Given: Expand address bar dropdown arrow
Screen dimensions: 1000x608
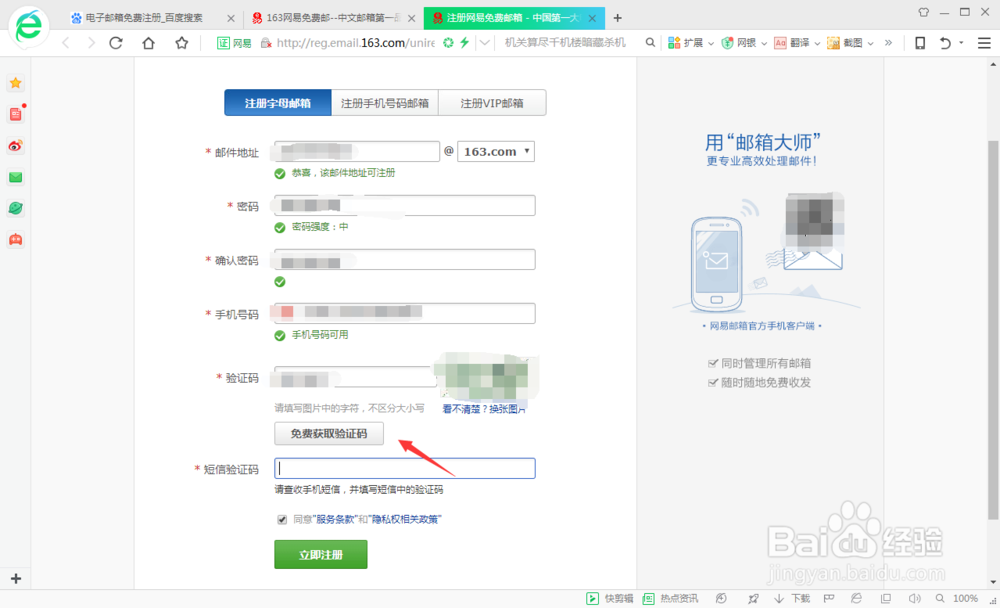Looking at the screenshot, I should (x=485, y=43).
